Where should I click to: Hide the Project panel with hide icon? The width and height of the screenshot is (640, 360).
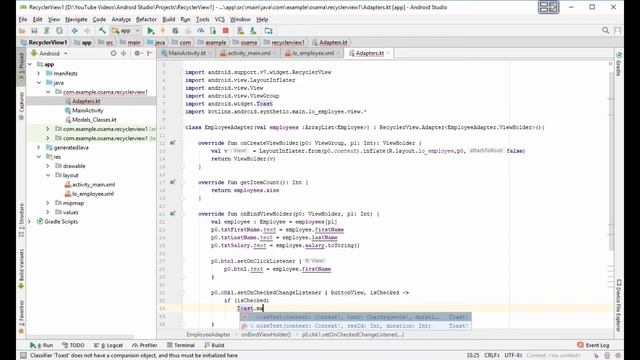click(x=149, y=53)
